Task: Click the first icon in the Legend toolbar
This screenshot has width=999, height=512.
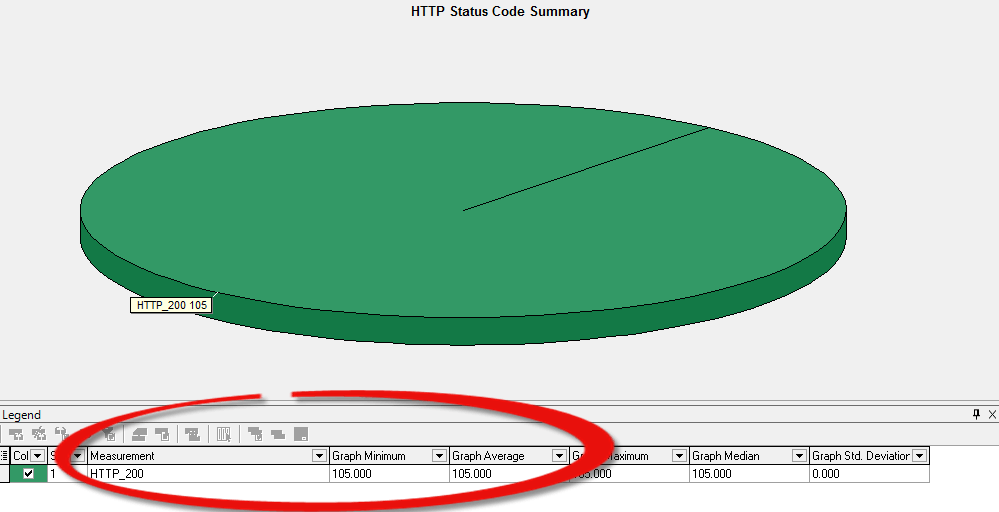Action: pyautogui.click(x=16, y=434)
